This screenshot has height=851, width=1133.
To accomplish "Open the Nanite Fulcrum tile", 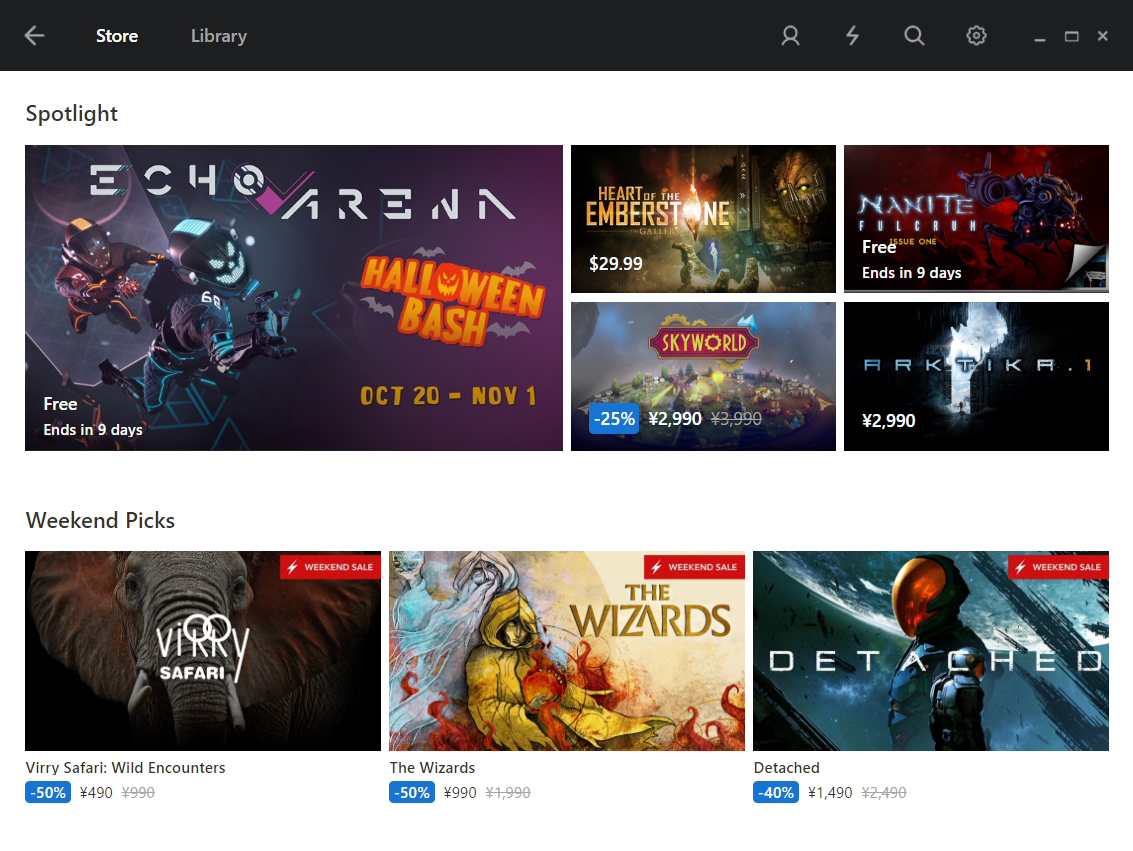I will click(976, 219).
